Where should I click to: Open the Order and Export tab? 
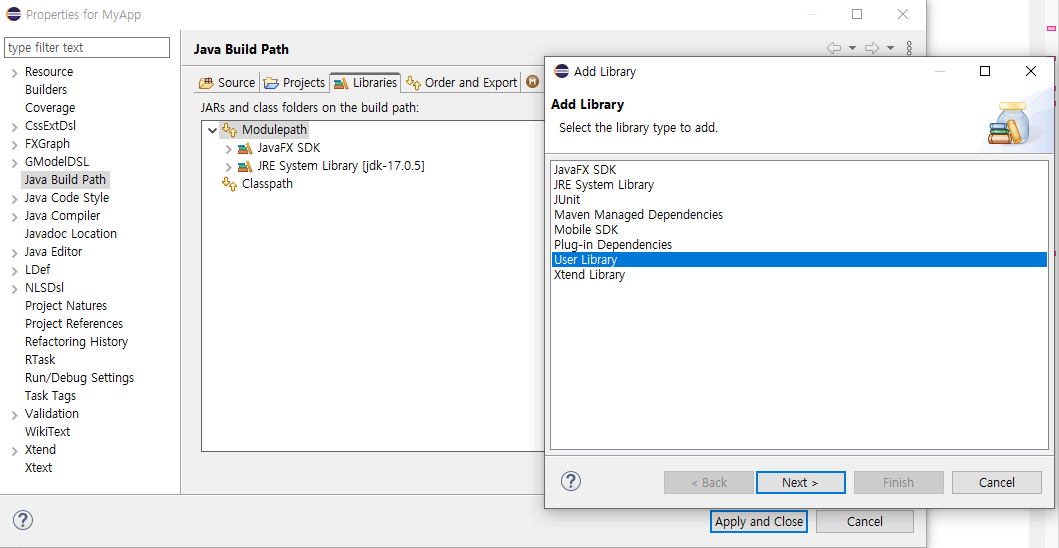pos(462,82)
